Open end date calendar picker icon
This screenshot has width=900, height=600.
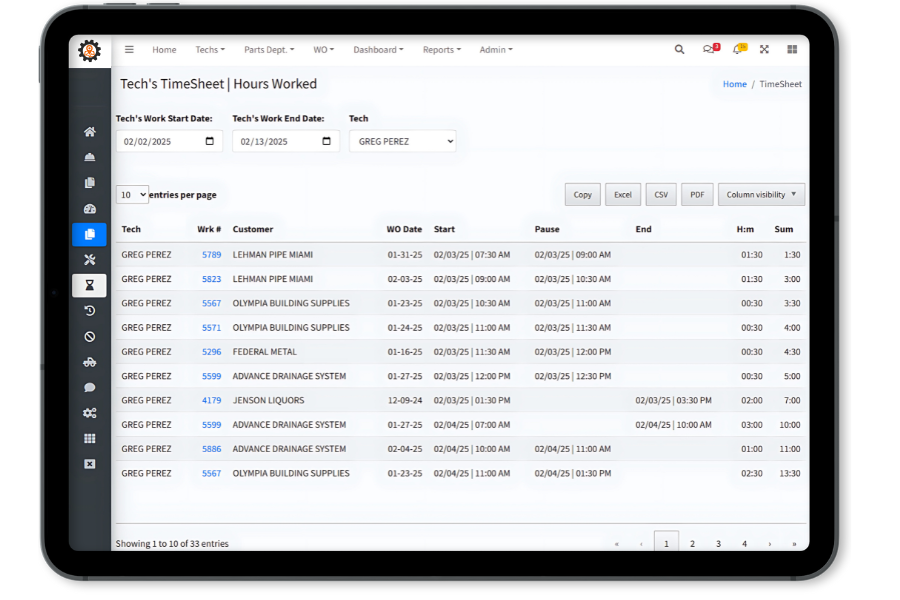tap(327, 141)
